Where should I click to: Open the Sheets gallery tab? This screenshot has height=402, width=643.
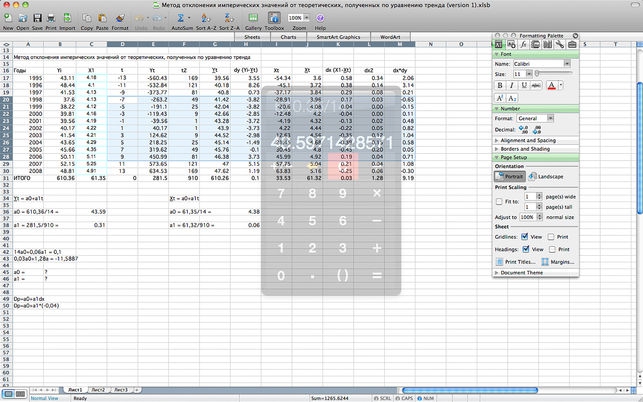pos(252,37)
